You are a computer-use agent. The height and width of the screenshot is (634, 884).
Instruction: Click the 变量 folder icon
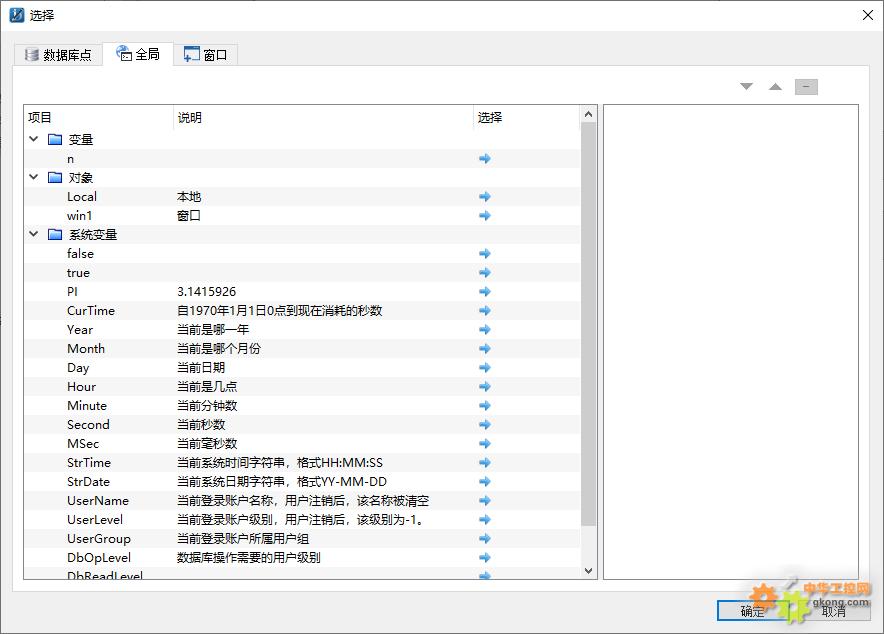click(55, 139)
